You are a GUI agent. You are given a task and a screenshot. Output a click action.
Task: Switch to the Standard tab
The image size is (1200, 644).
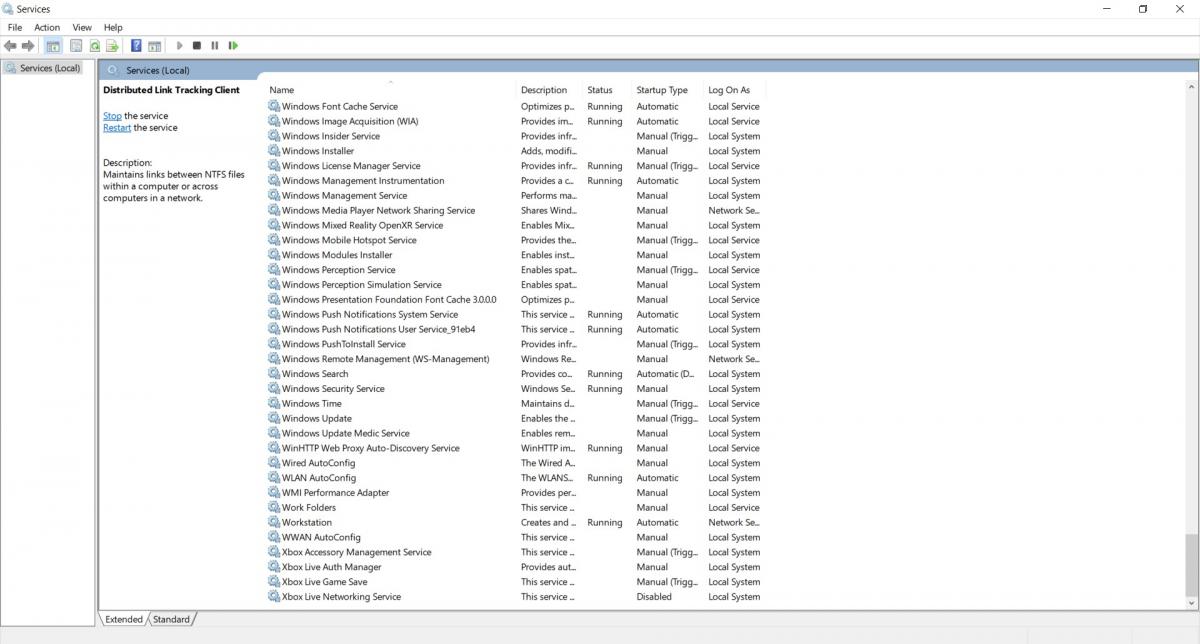[x=171, y=619]
